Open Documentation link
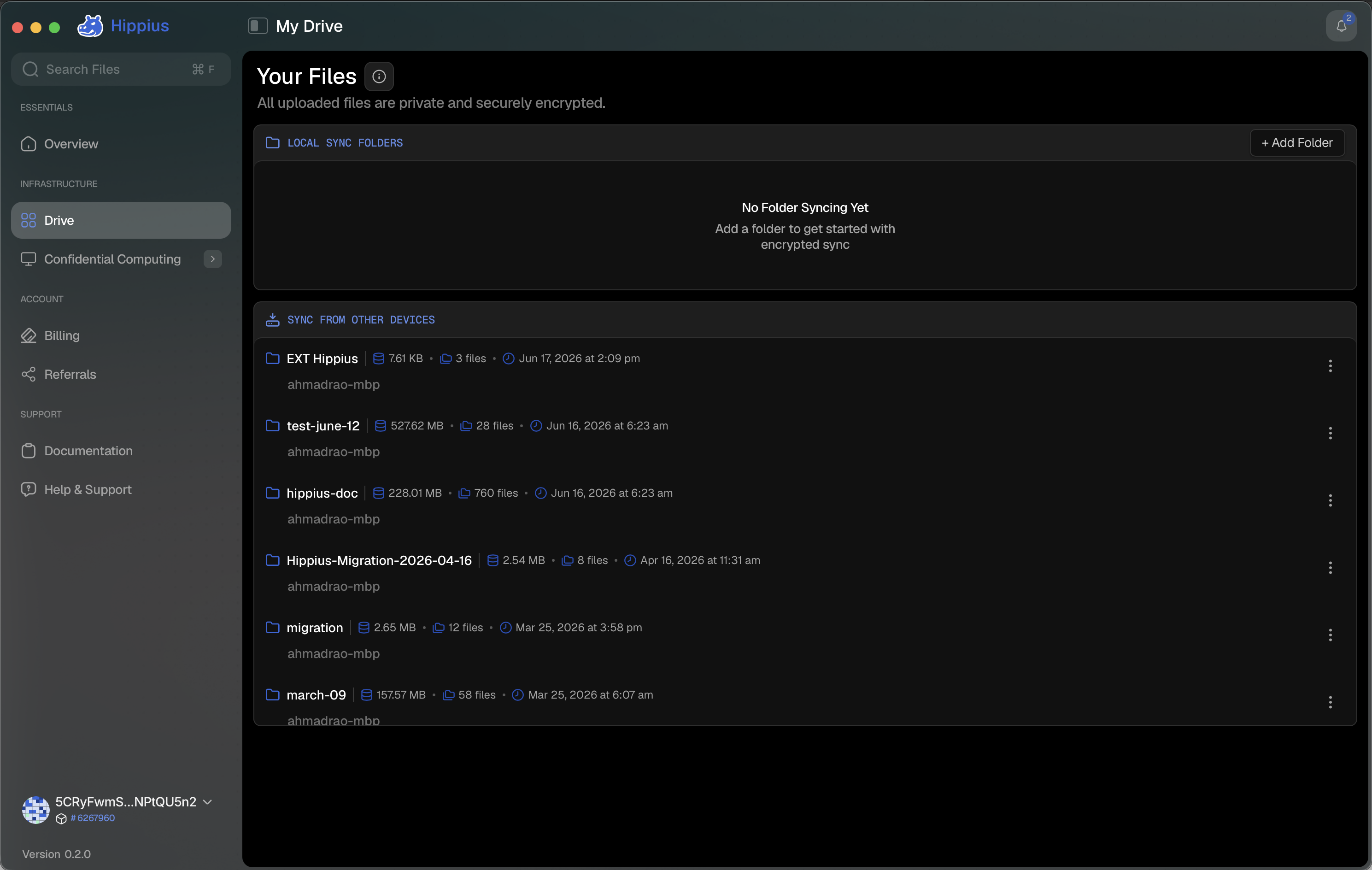Image resolution: width=1372 pixels, height=870 pixels. coord(121,451)
